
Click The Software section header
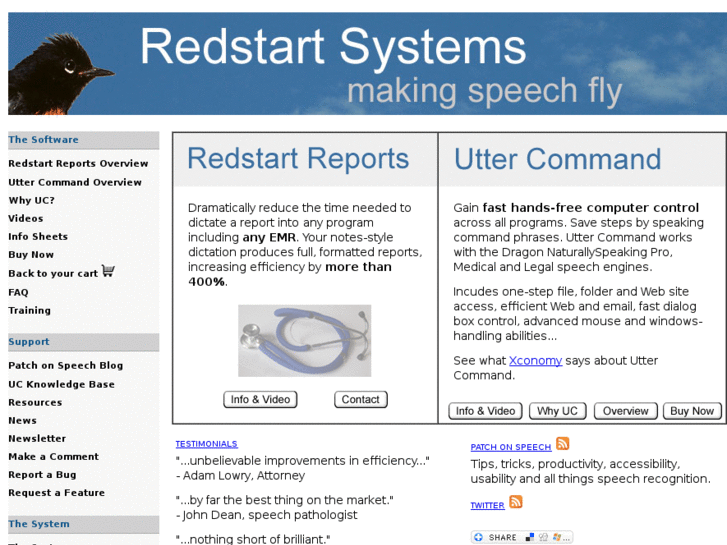pyautogui.click(x=83, y=140)
